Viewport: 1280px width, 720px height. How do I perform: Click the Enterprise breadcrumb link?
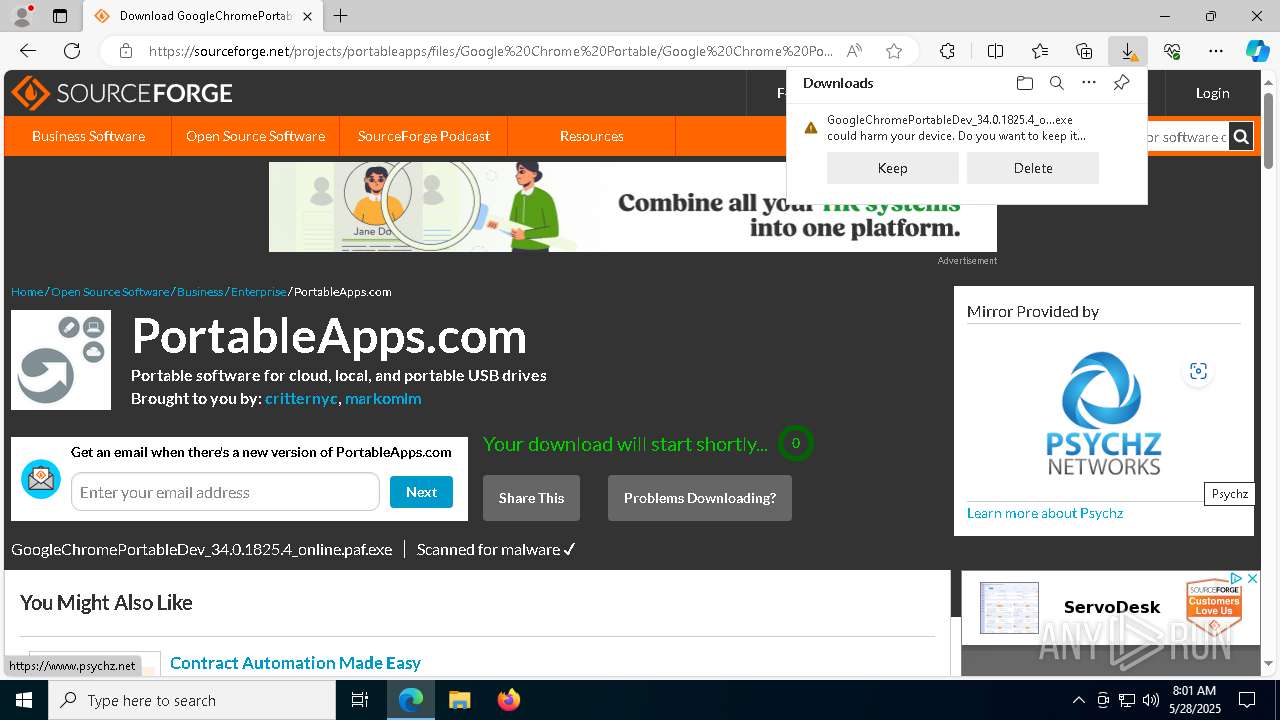point(259,292)
